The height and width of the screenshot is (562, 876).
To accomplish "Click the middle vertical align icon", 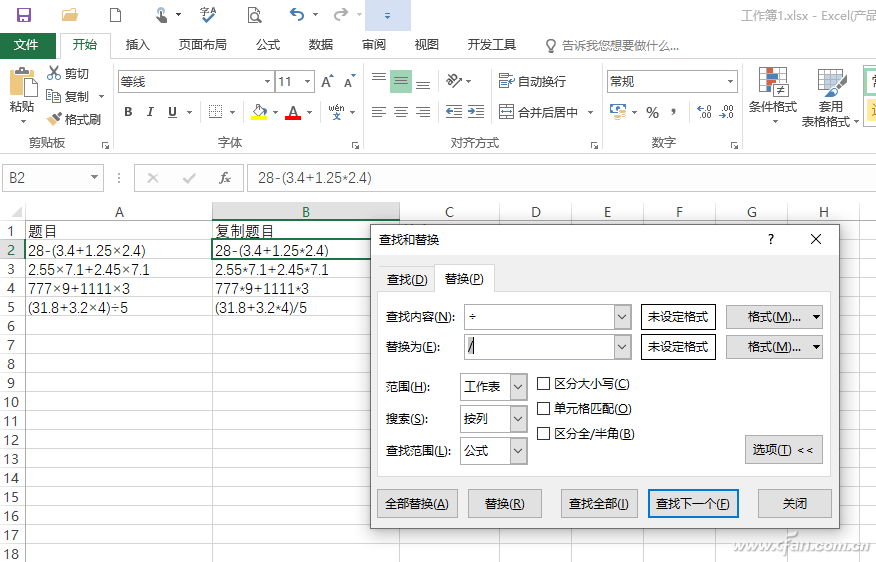I will click(401, 81).
